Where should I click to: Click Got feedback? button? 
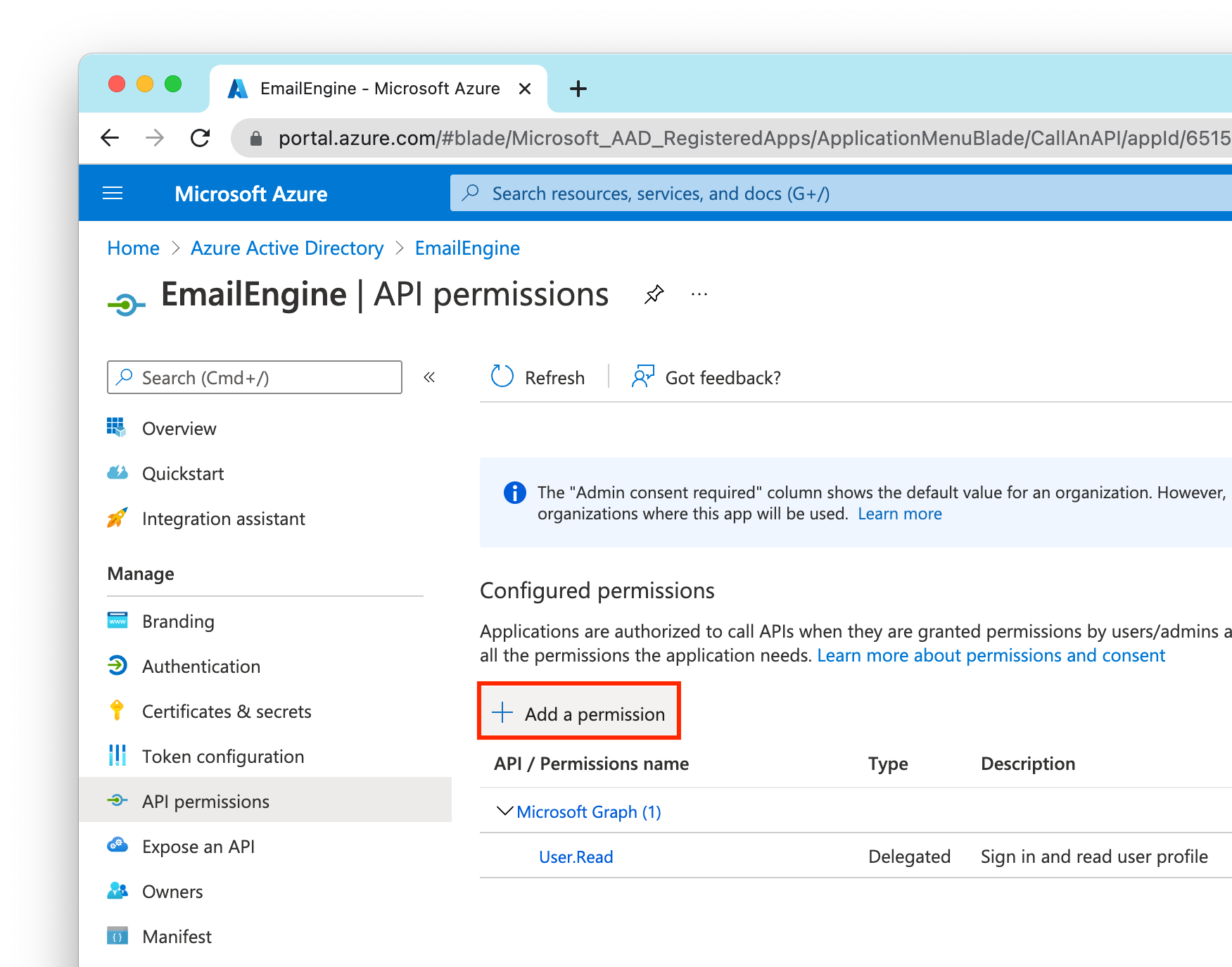click(x=706, y=377)
